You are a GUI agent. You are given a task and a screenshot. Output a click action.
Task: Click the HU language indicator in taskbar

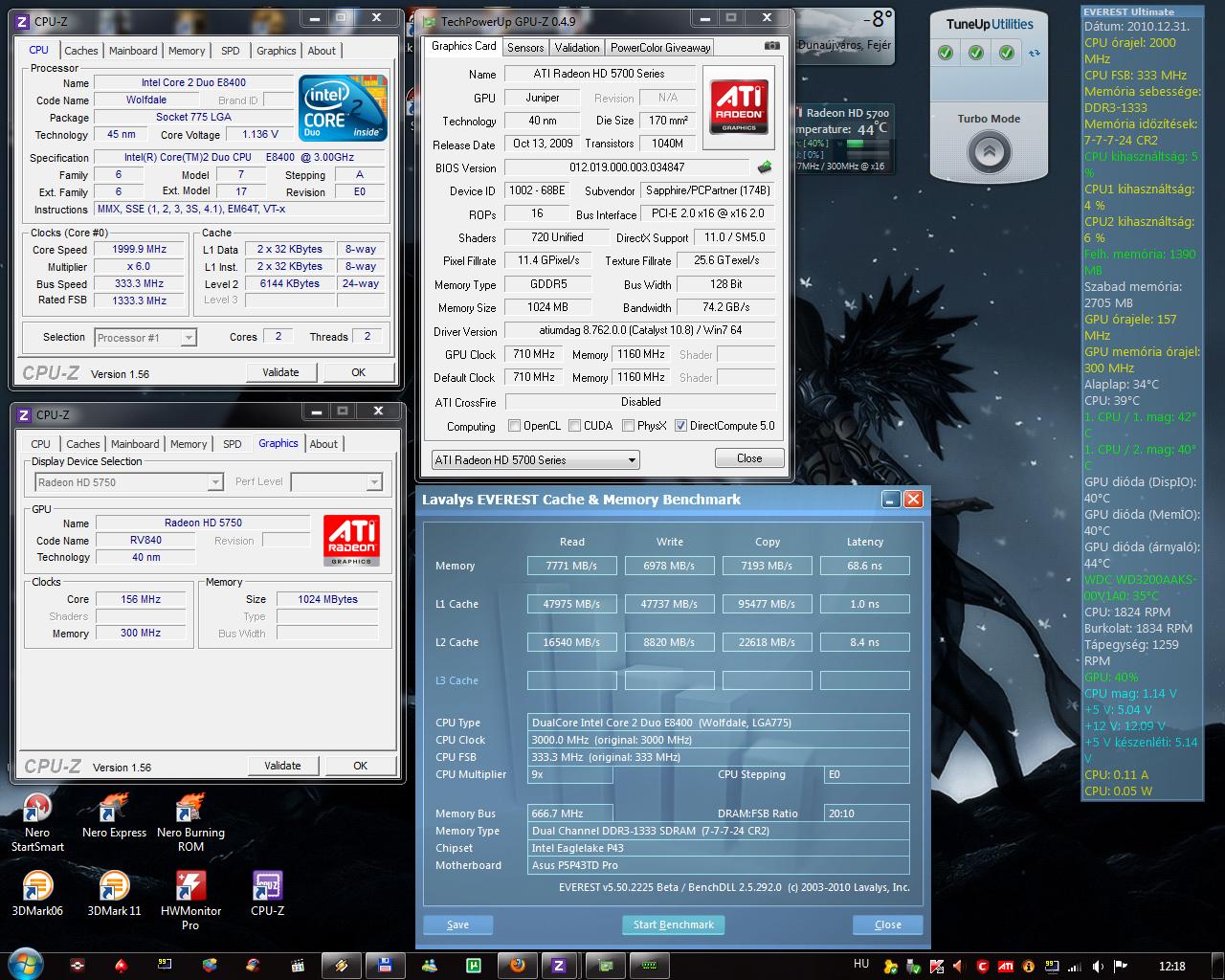tap(861, 965)
